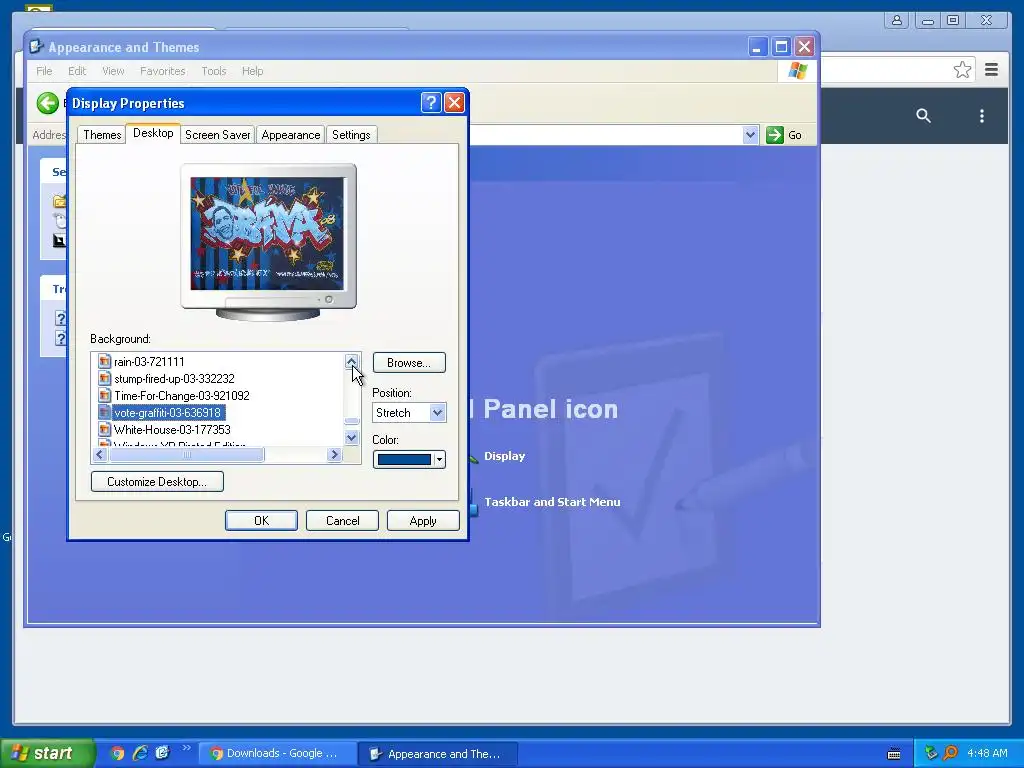Open the Edit menu
The height and width of the screenshot is (768, 1024).
point(77,71)
